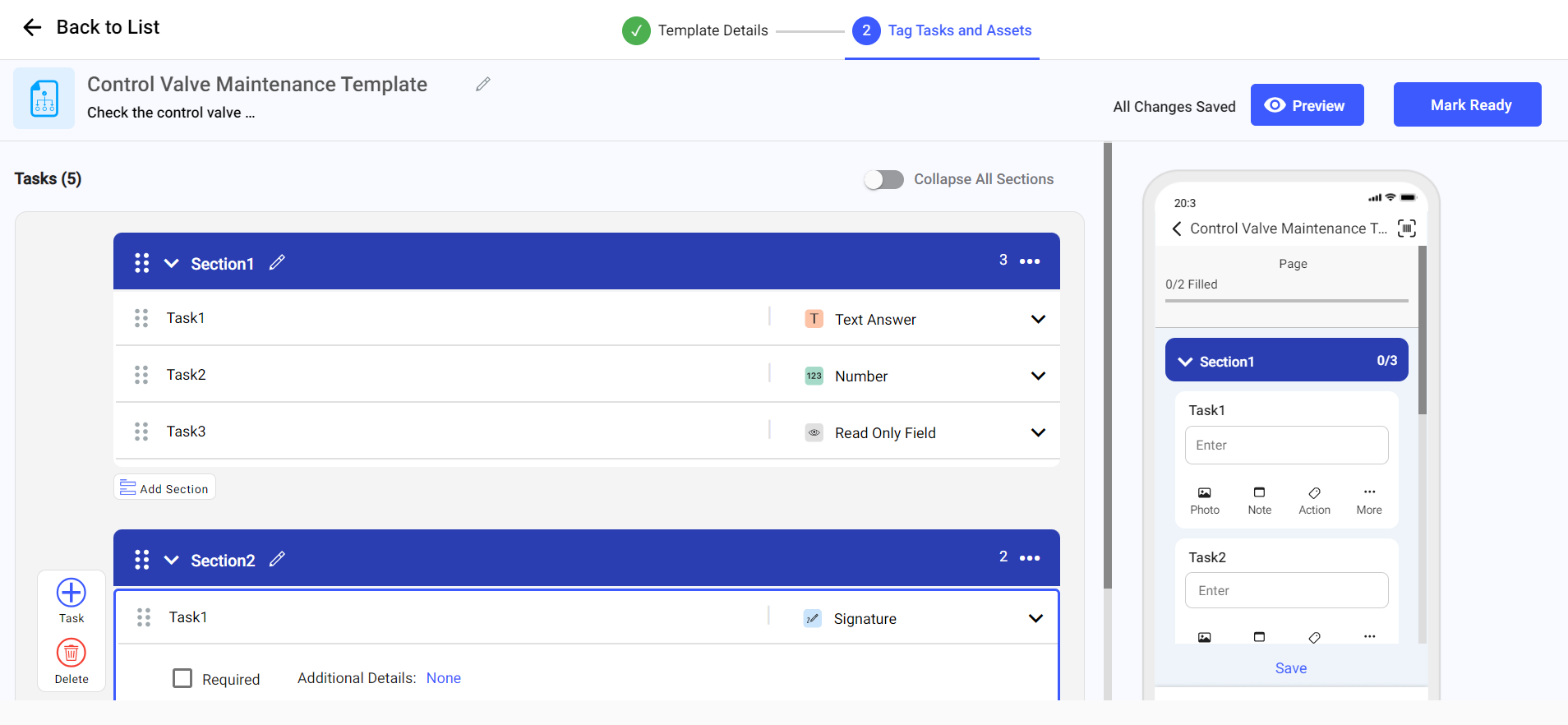Collapse Section2 using its chevron

pos(171,560)
